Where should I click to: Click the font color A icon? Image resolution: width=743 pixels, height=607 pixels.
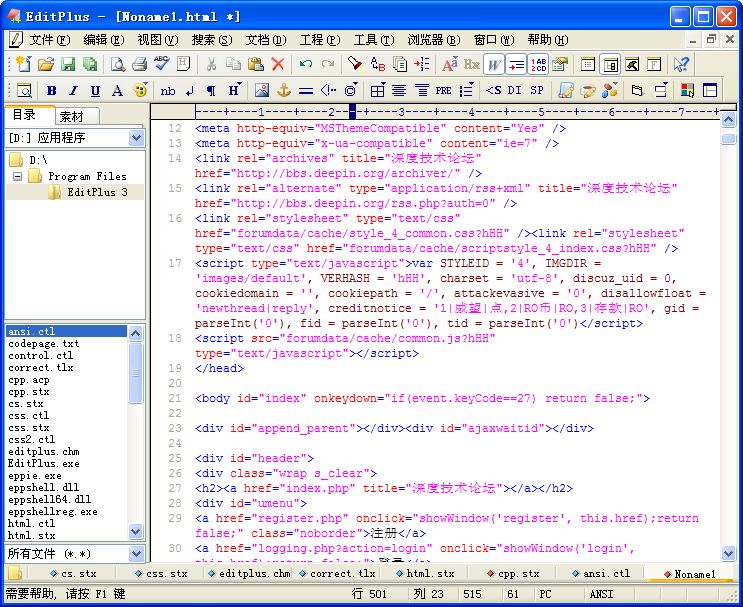[117, 90]
